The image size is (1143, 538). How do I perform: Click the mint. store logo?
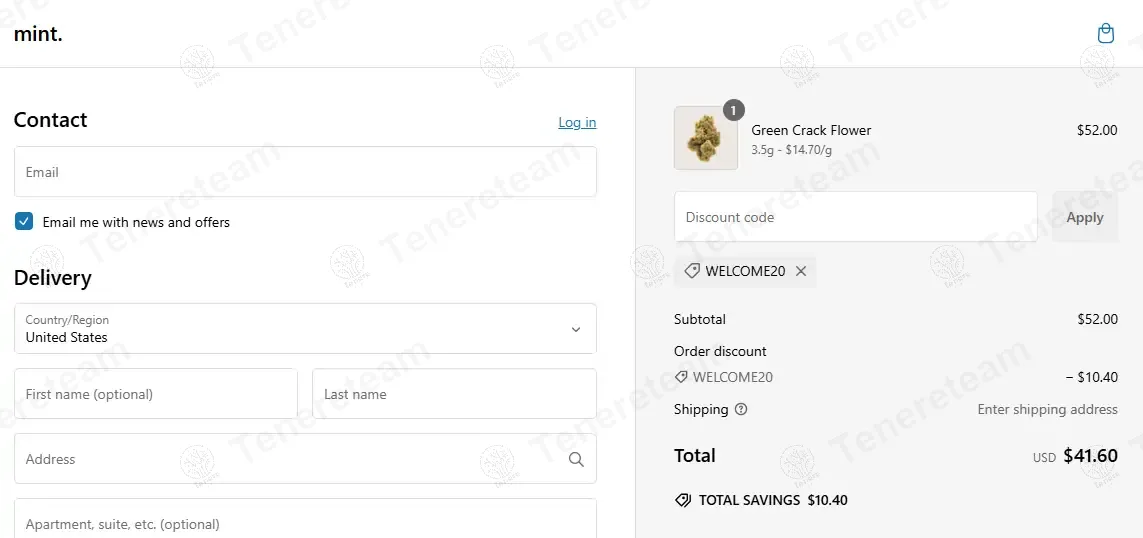39,34
